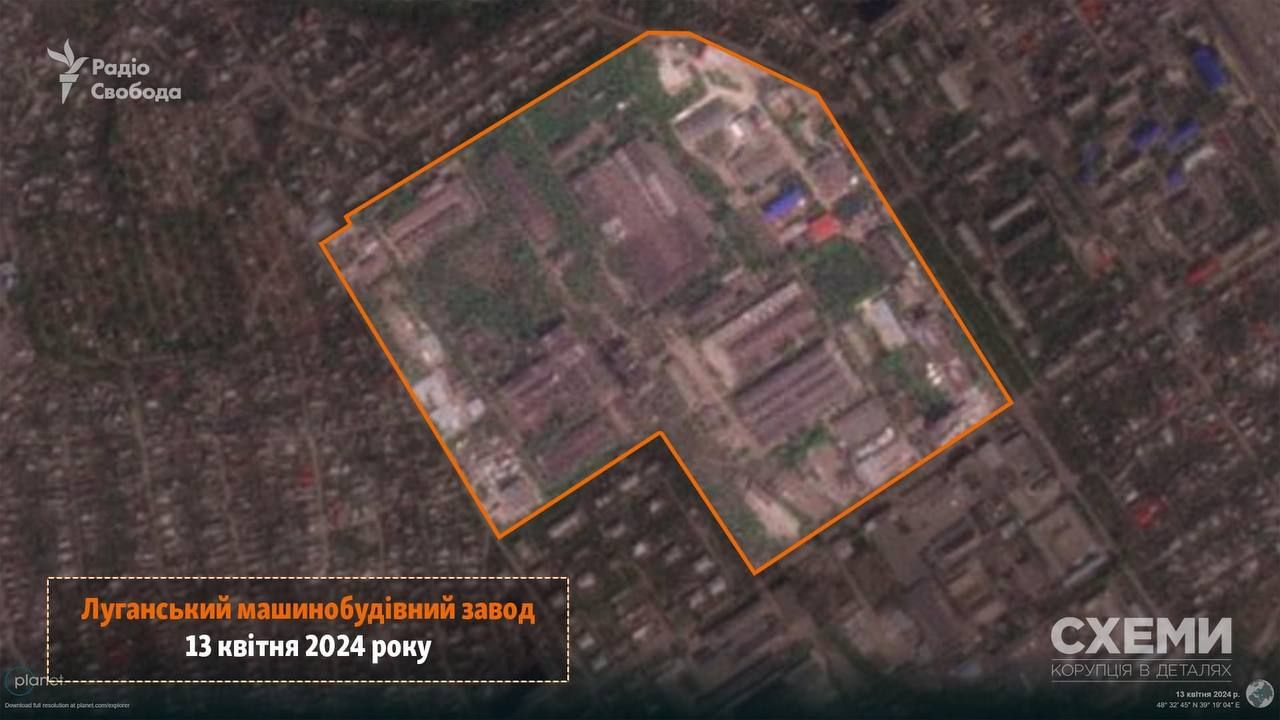The image size is (1280, 720).
Task: Click the 'Радіо Свобода' text label
Action: [x=136, y=80]
